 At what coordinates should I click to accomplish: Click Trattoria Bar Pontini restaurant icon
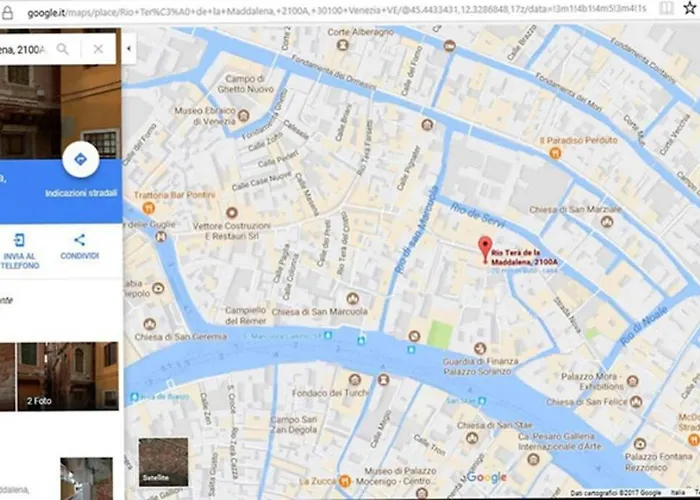coord(149,208)
